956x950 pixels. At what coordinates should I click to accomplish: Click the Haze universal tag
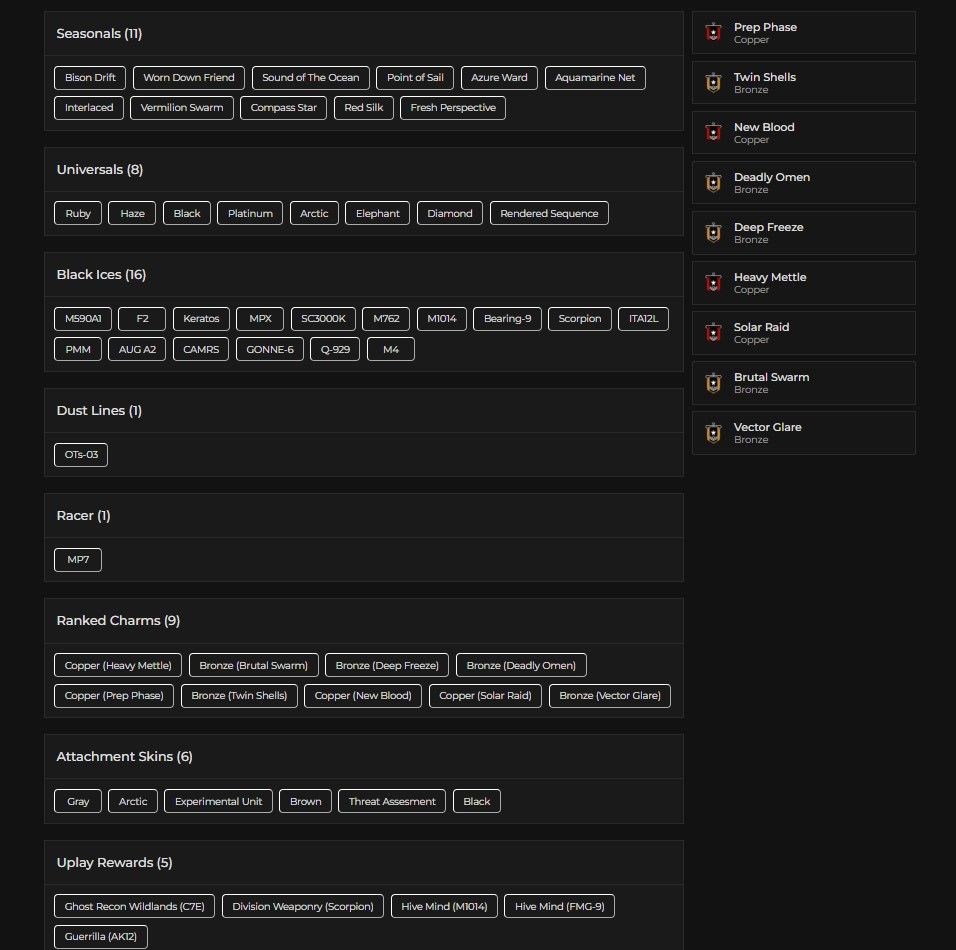click(132, 213)
